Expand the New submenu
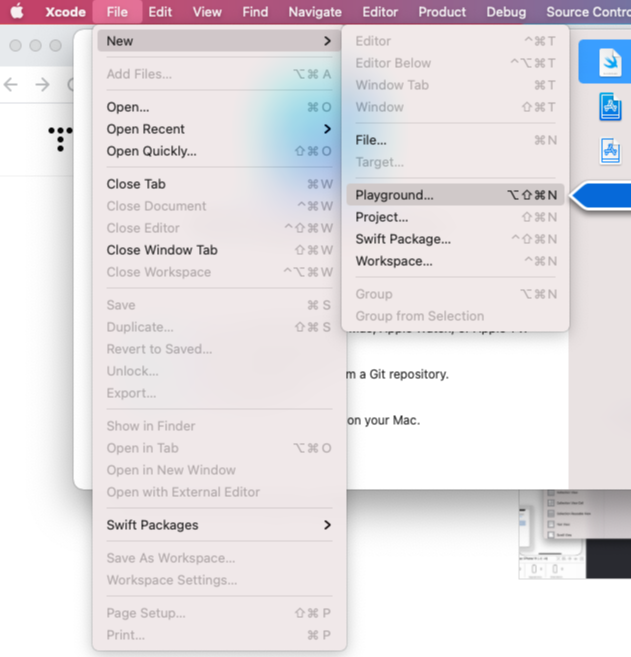Screen dimensions: 631x657 click(219, 41)
